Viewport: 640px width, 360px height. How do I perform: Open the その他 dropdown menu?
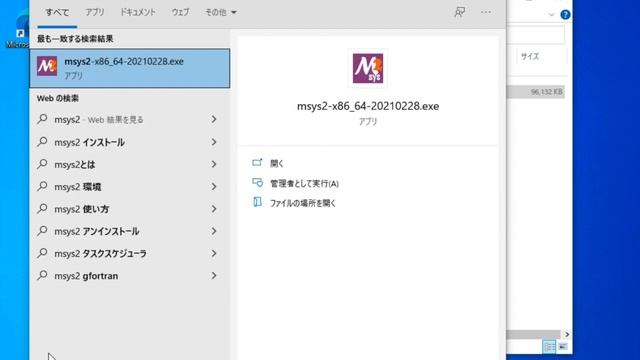click(221, 12)
